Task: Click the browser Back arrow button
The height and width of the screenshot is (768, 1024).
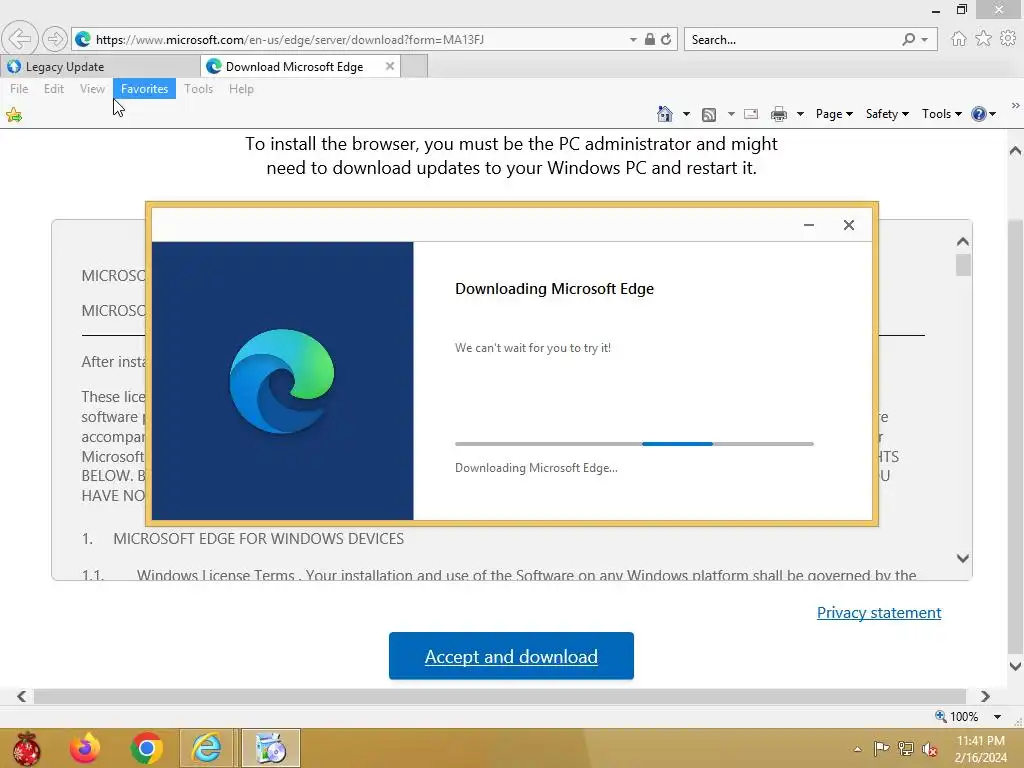Action: tap(20, 39)
